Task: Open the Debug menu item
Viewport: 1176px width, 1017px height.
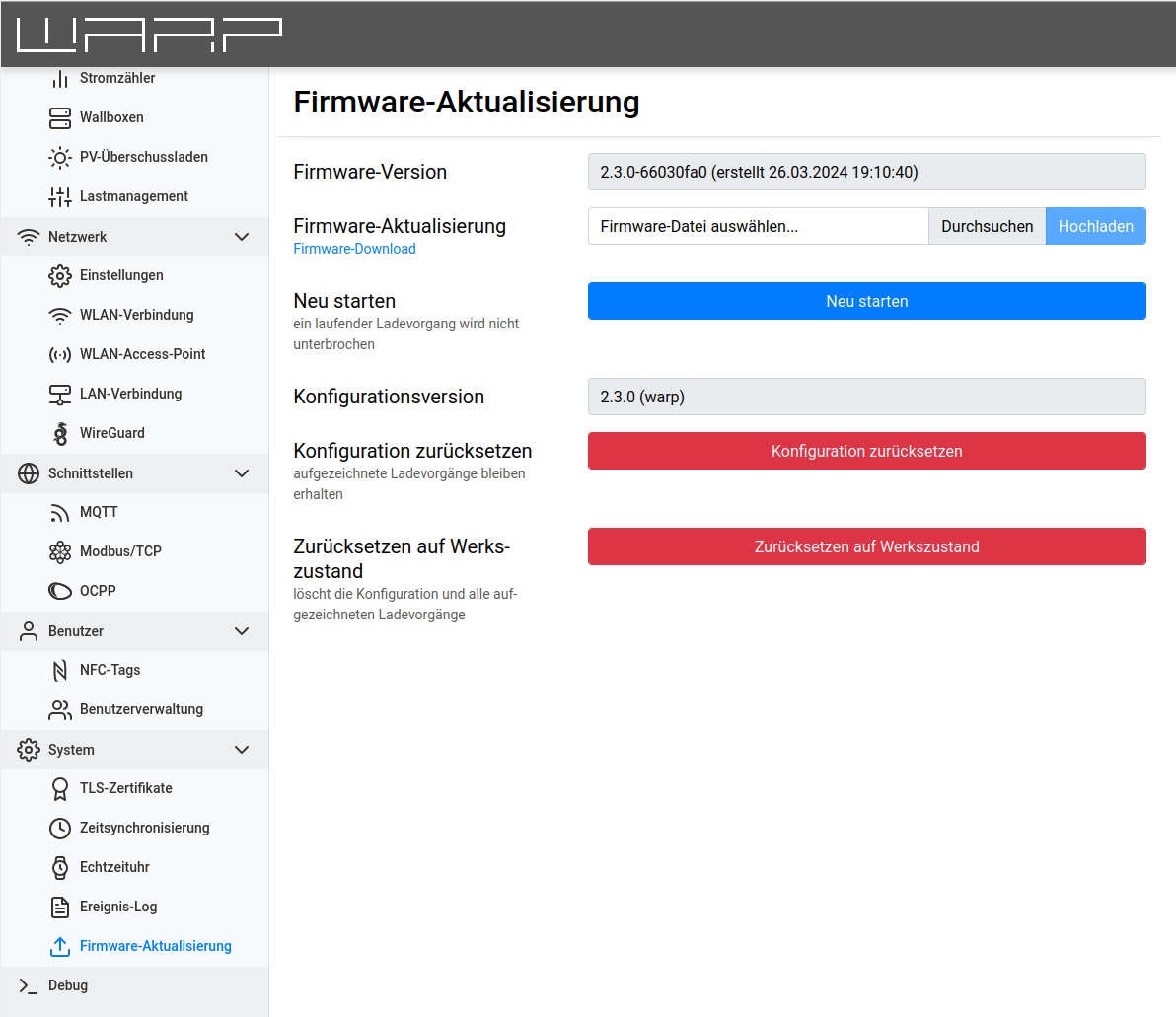Action: 68,985
